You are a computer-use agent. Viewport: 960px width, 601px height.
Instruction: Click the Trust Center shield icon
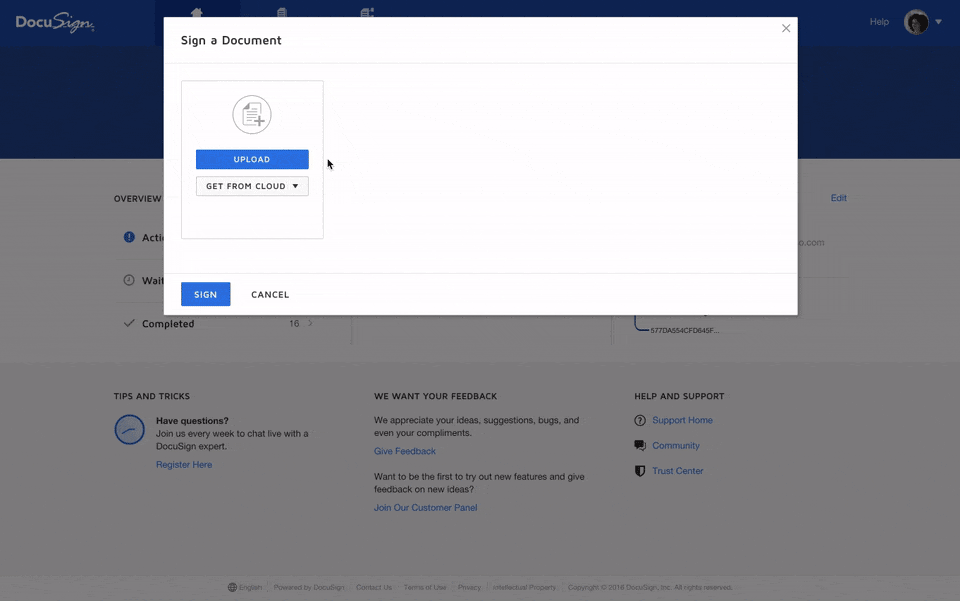coord(640,471)
